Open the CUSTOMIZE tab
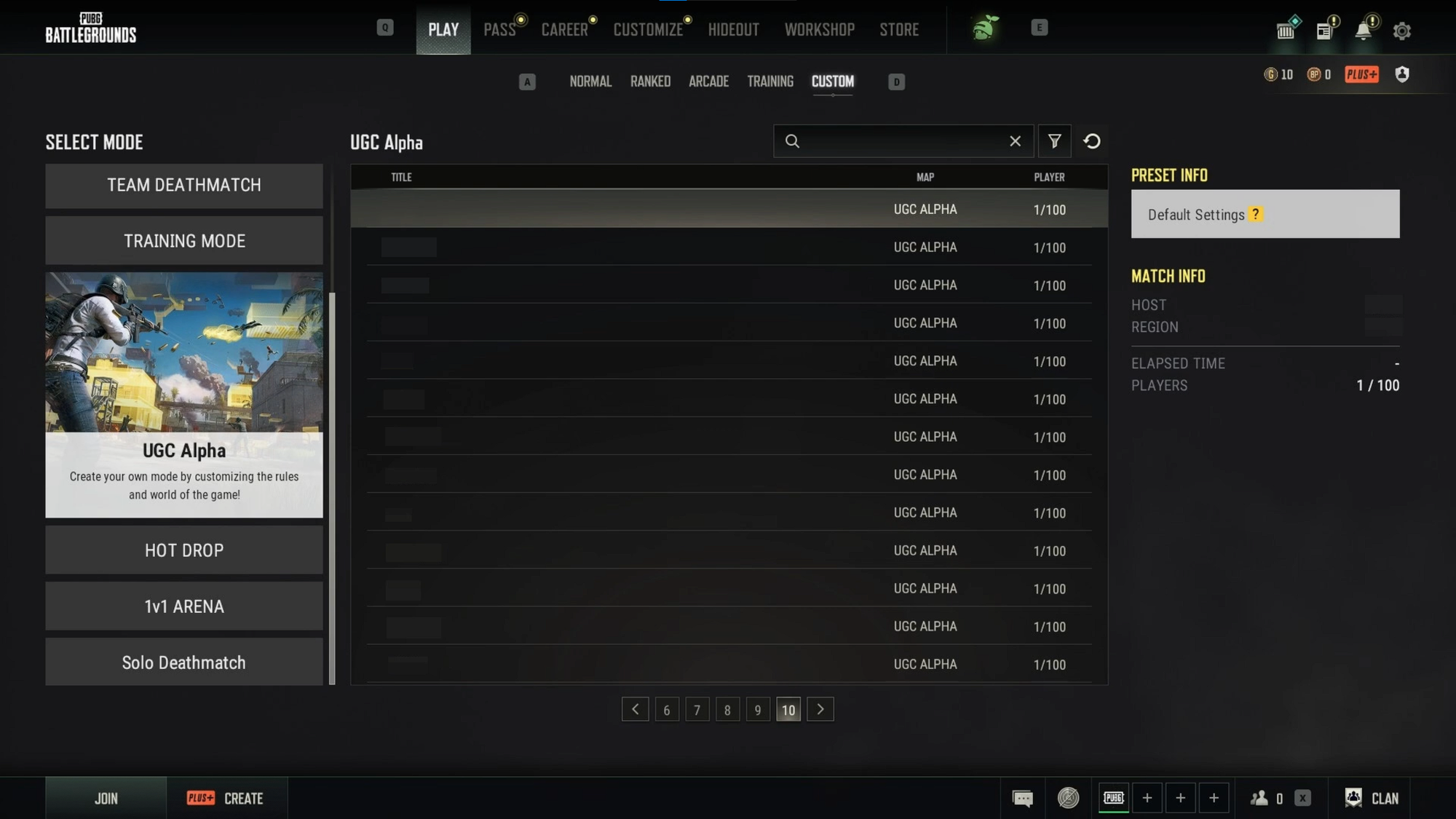This screenshot has height=819, width=1456. pos(648,29)
